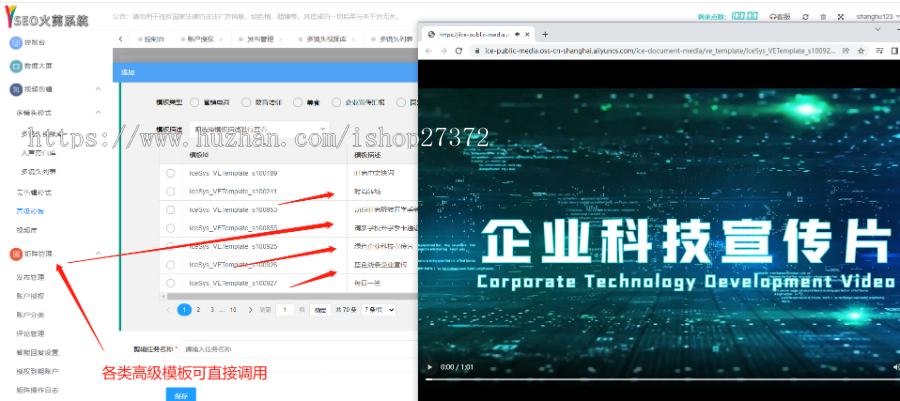Open 智能回复设置 in sidebar

37,352
